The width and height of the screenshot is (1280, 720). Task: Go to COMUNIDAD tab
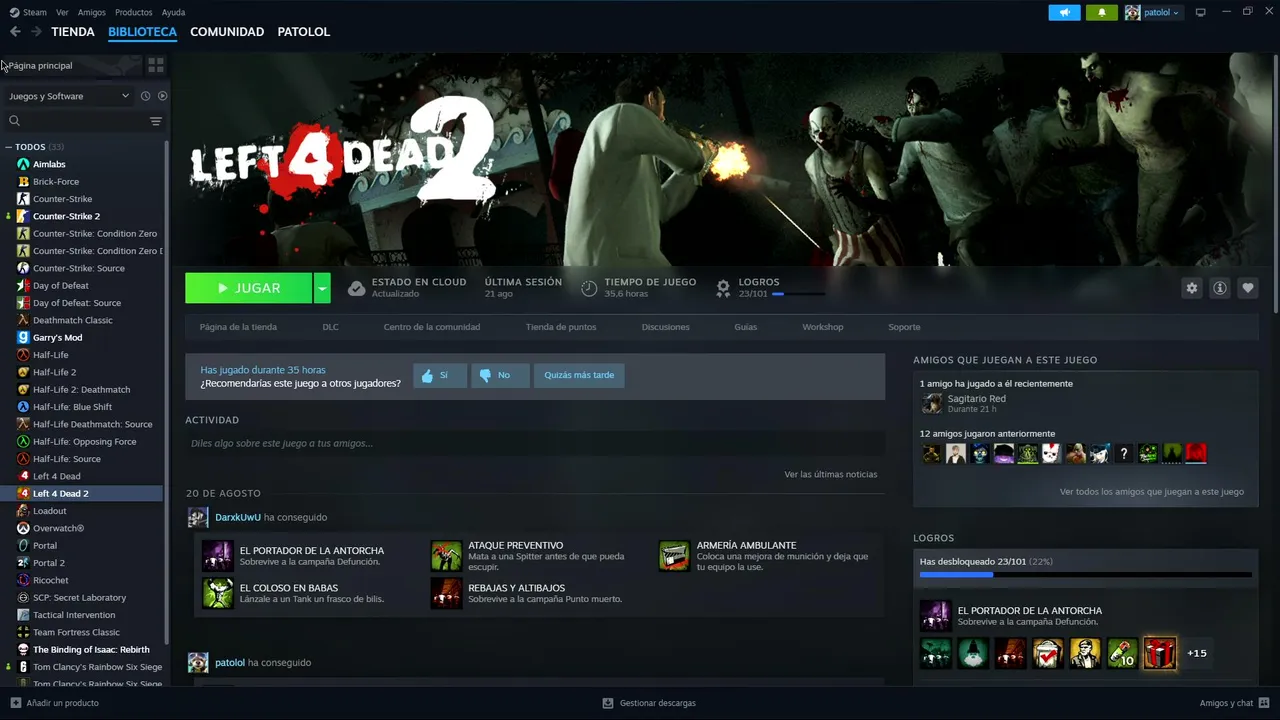coord(227,32)
